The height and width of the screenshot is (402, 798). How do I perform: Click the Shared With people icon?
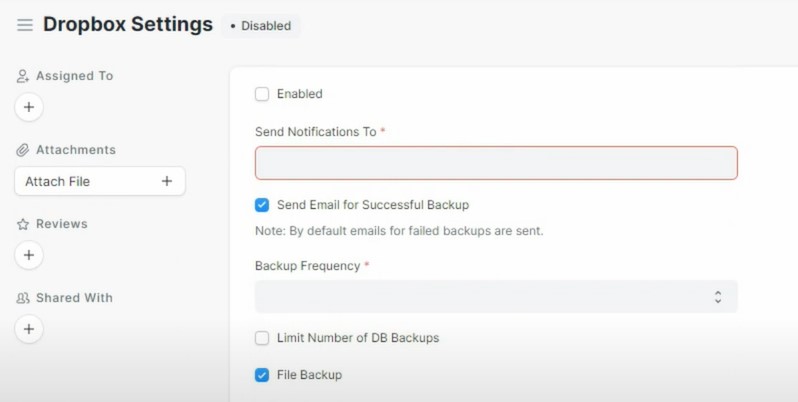[23, 298]
